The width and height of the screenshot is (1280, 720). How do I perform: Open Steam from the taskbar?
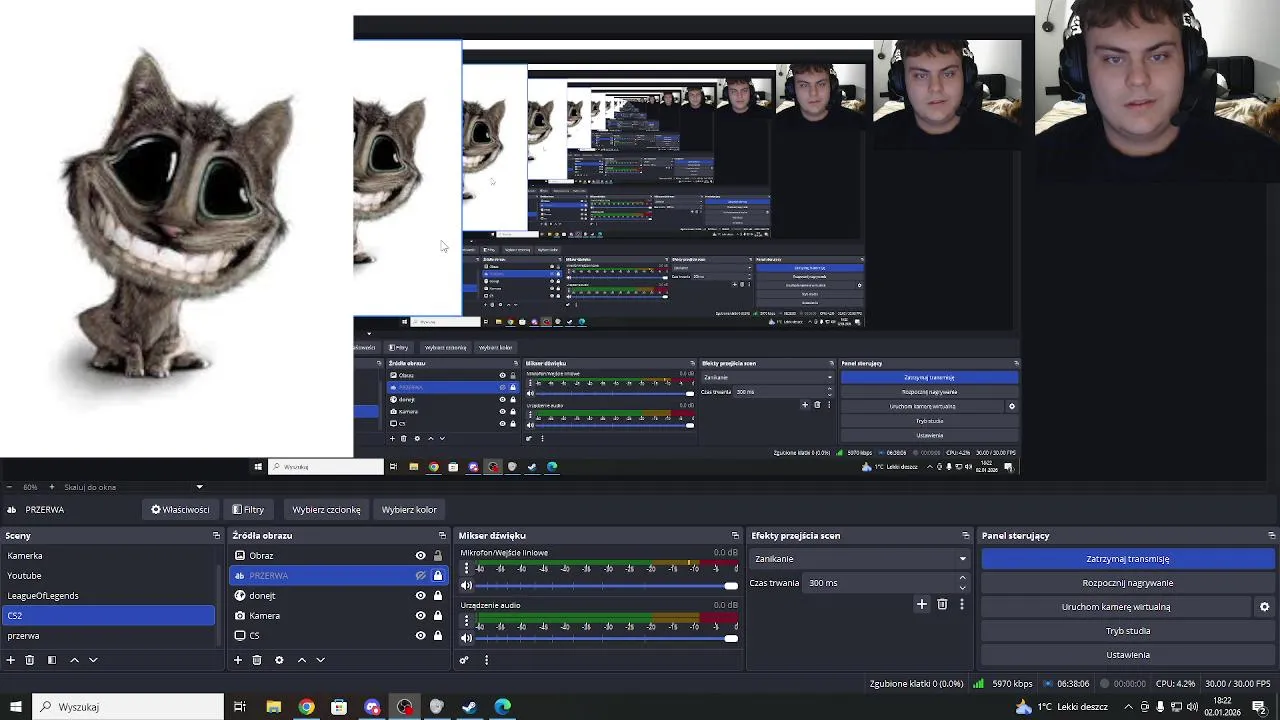pos(470,707)
